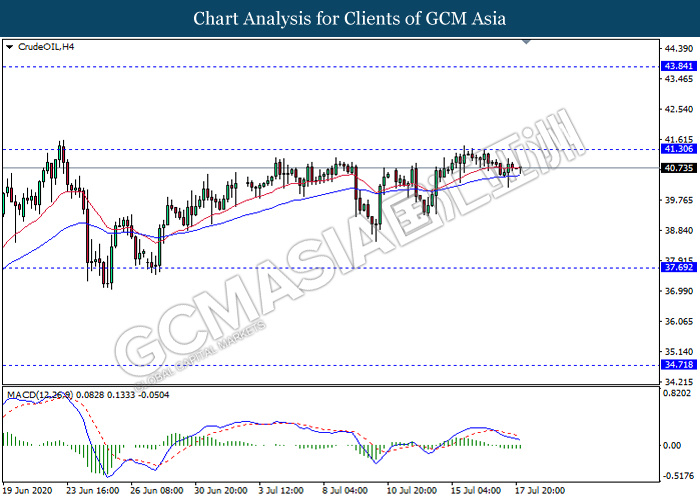The height and width of the screenshot is (500, 700).
Task: Click the 36.990 price axis value
Action: click(679, 291)
